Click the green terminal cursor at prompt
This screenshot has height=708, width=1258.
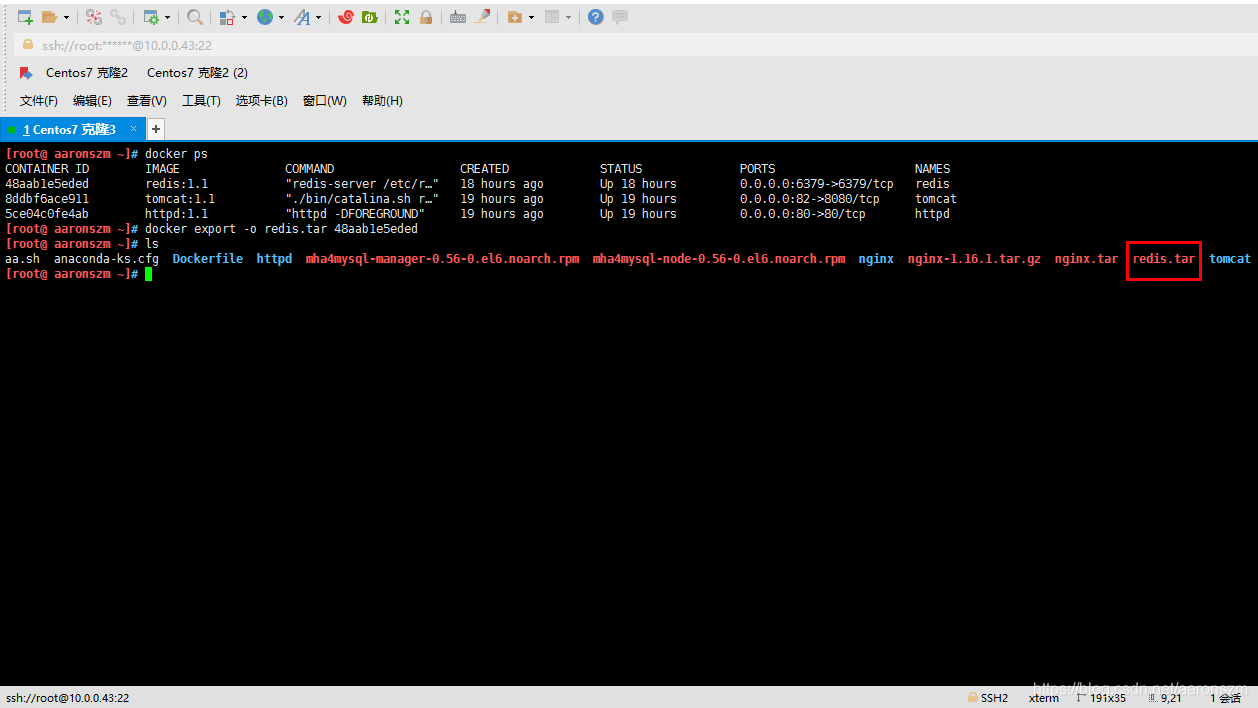coord(148,274)
